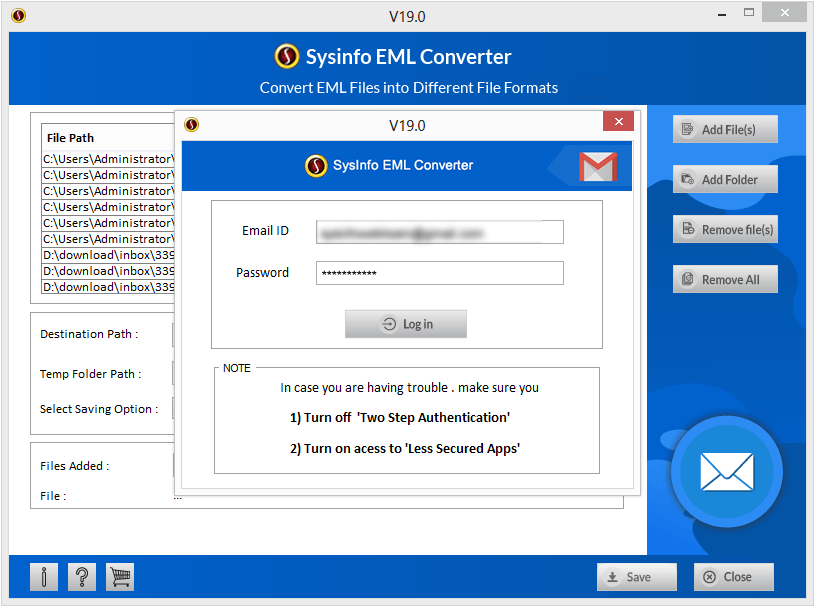Open help via question mark icon

82,577
